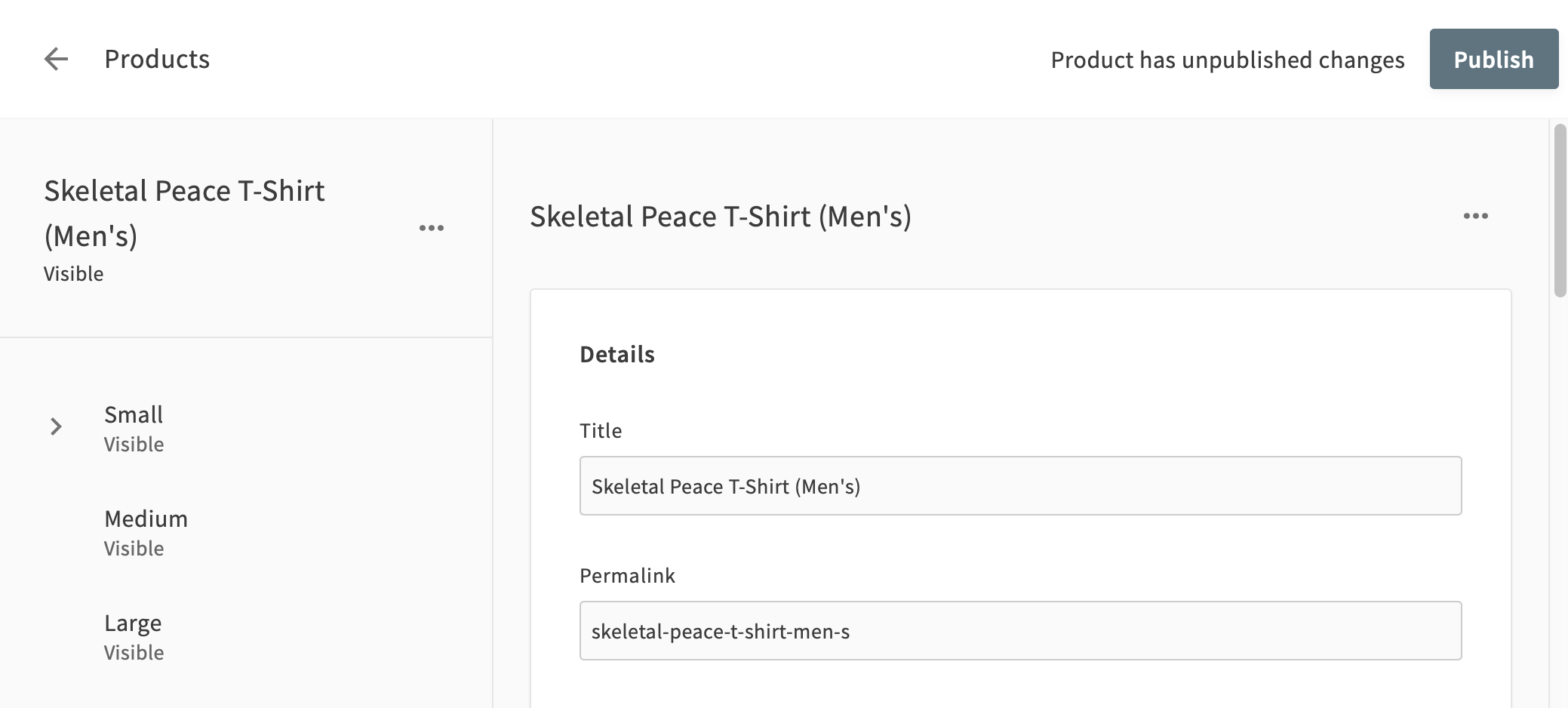The image size is (1568, 708).
Task: Expand the Small variant chevron
Action: pos(56,427)
